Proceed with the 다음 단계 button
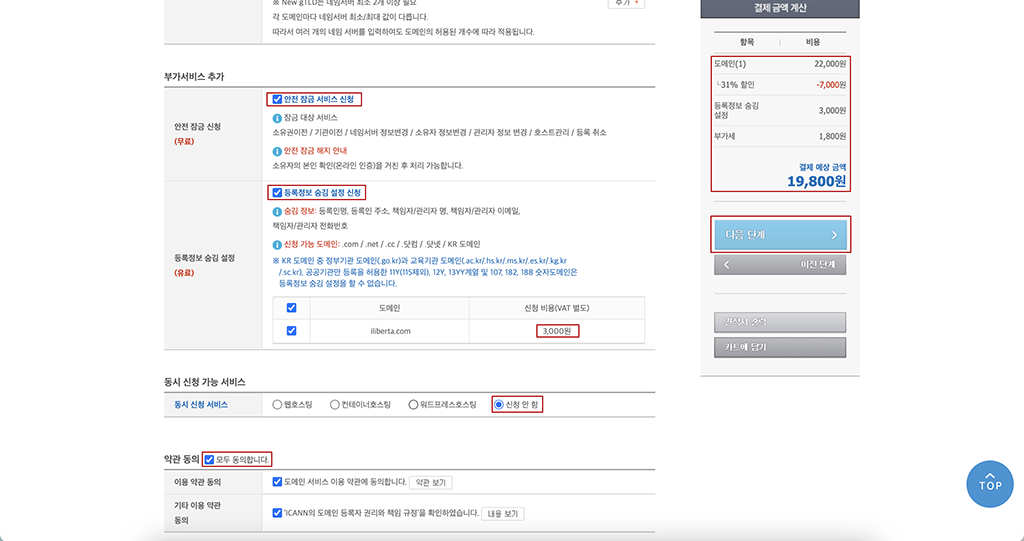This screenshot has width=1024, height=541. click(x=780, y=235)
